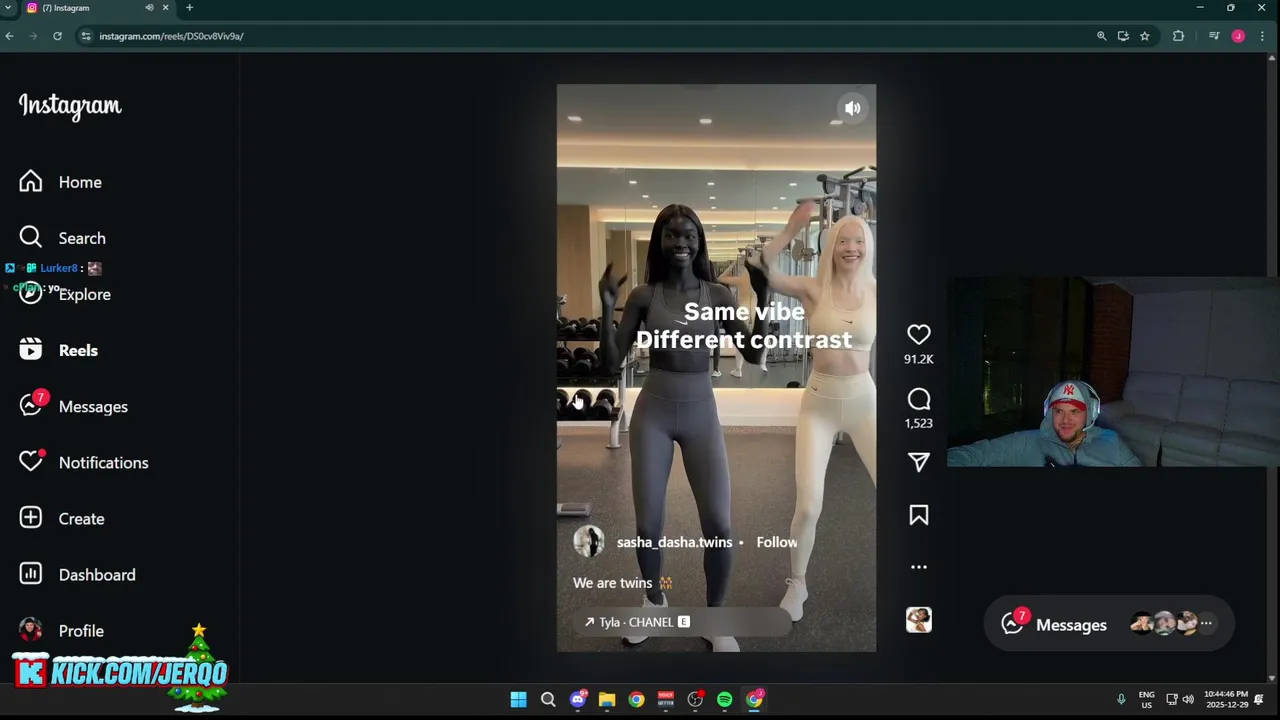1280x720 pixels.
Task: Open the Chrome extensions puzzle icon
Action: click(x=1178, y=36)
